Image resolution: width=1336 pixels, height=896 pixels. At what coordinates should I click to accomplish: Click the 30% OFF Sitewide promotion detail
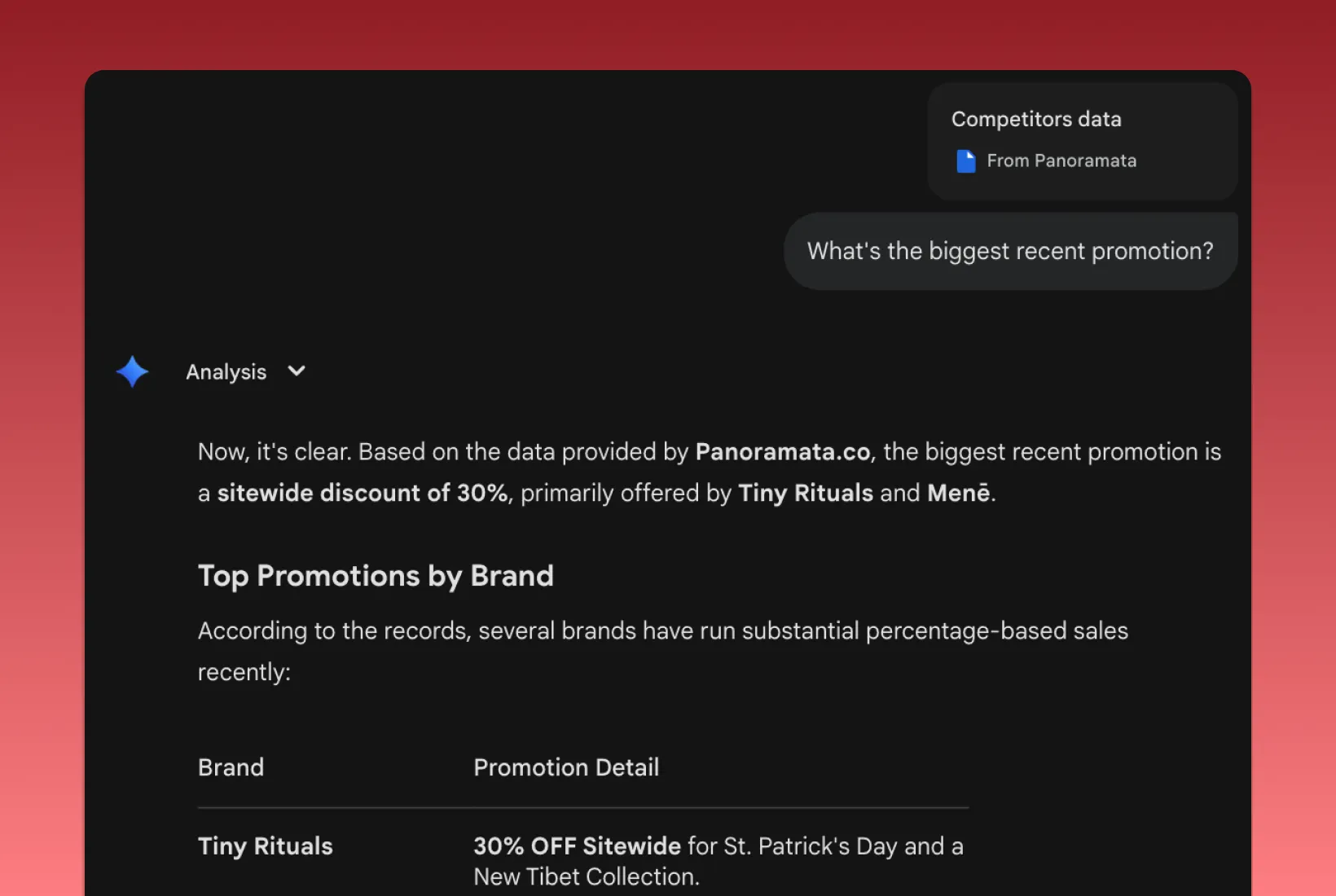577,846
